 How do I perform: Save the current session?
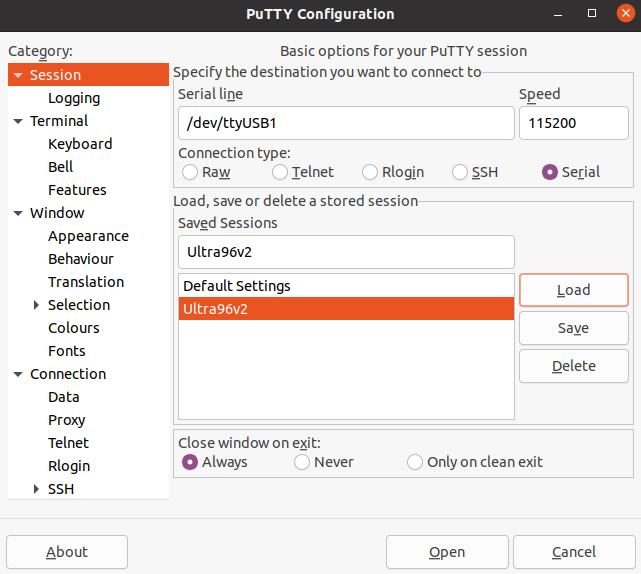point(574,328)
